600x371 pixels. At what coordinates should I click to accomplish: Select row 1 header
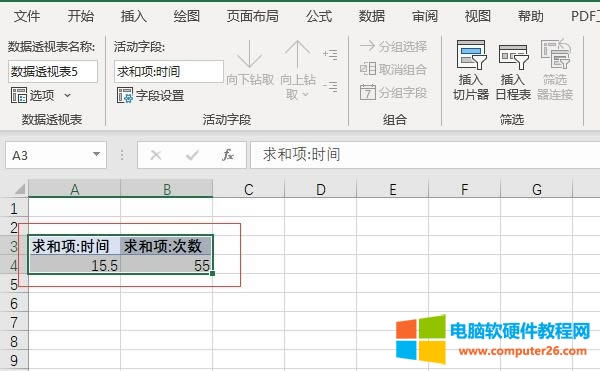click(x=14, y=208)
